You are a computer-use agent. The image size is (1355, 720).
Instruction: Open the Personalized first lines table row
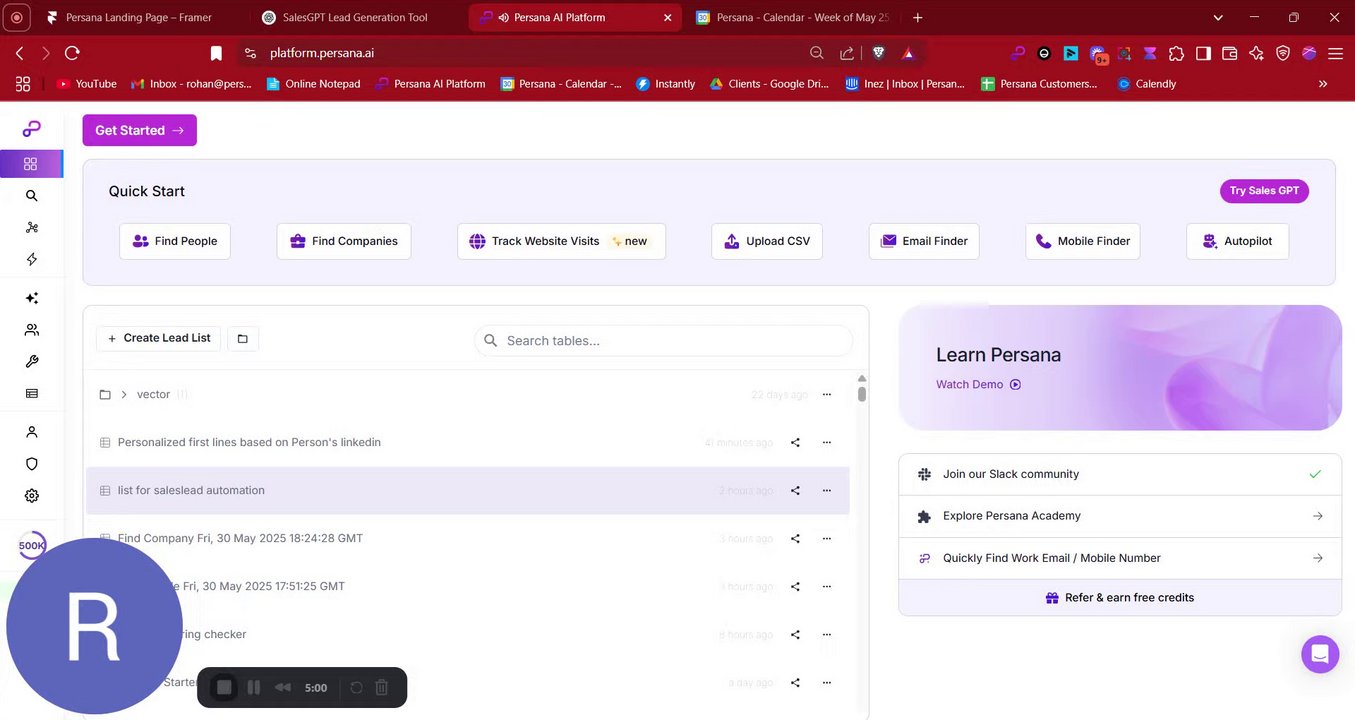(x=467, y=442)
